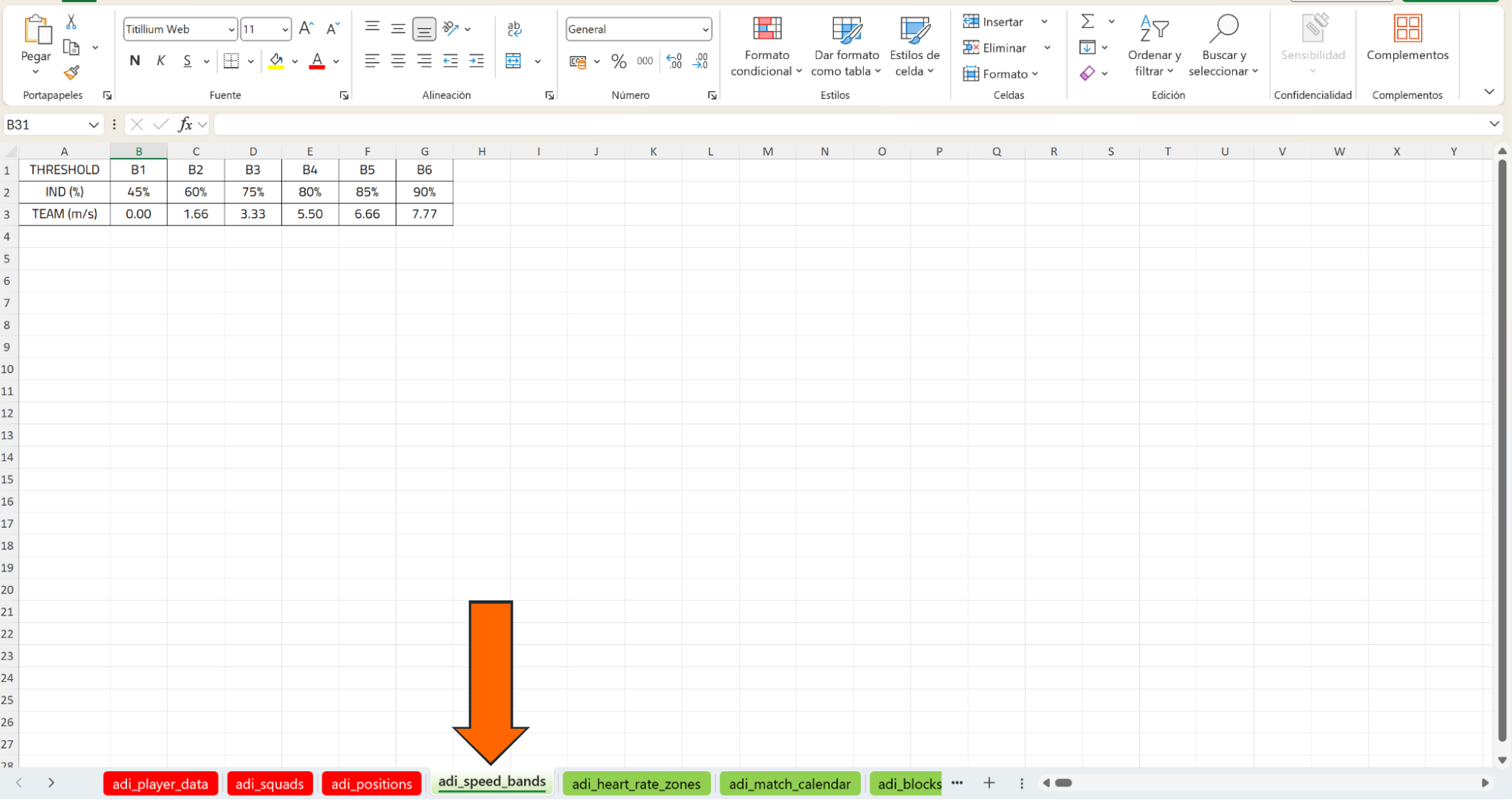Image resolution: width=1512 pixels, height=800 pixels.
Task: Toggle bottom vertical alignment
Action: [424, 29]
